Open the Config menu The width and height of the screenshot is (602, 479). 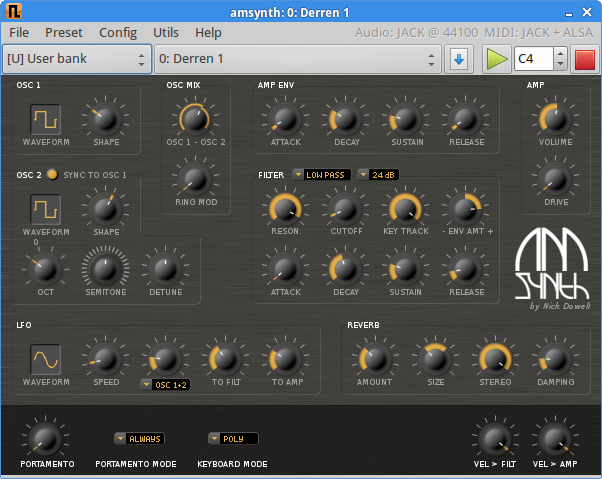pyautogui.click(x=118, y=33)
